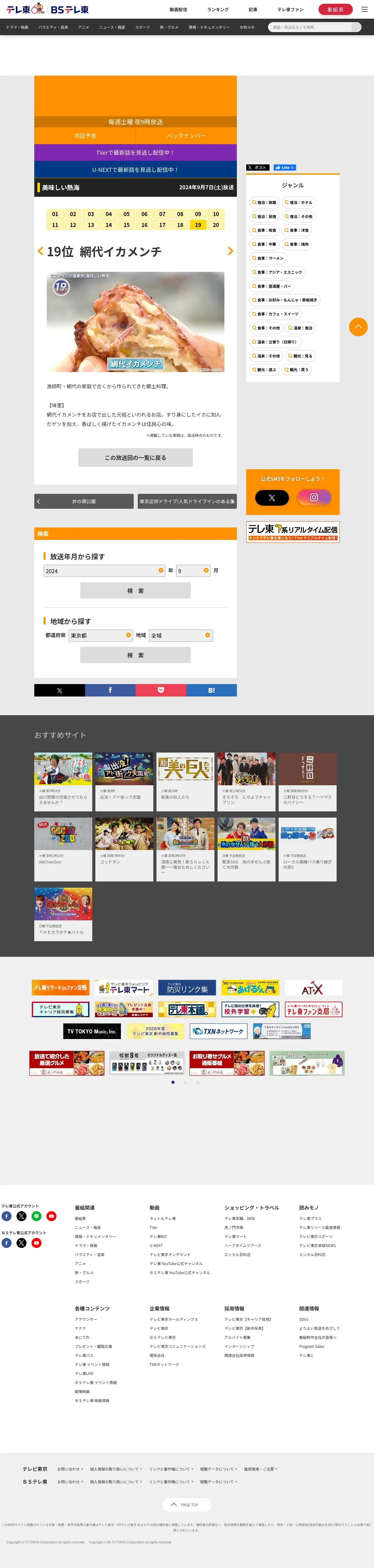The image size is (374, 1568).
Task: Select ranking number 10
Action: tap(216, 214)
